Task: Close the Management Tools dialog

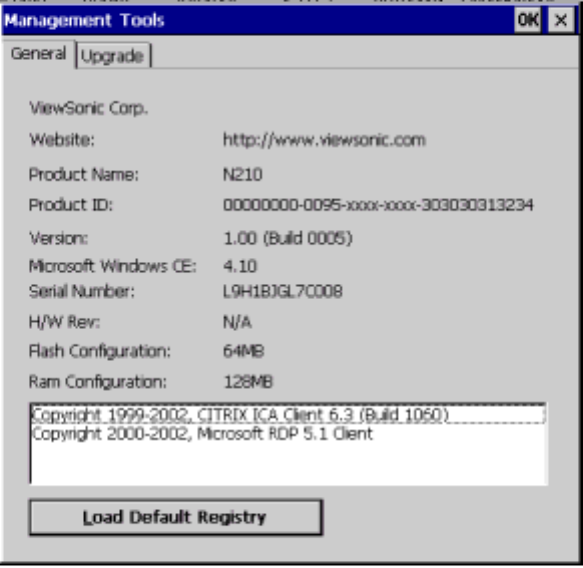Action: coord(561,20)
